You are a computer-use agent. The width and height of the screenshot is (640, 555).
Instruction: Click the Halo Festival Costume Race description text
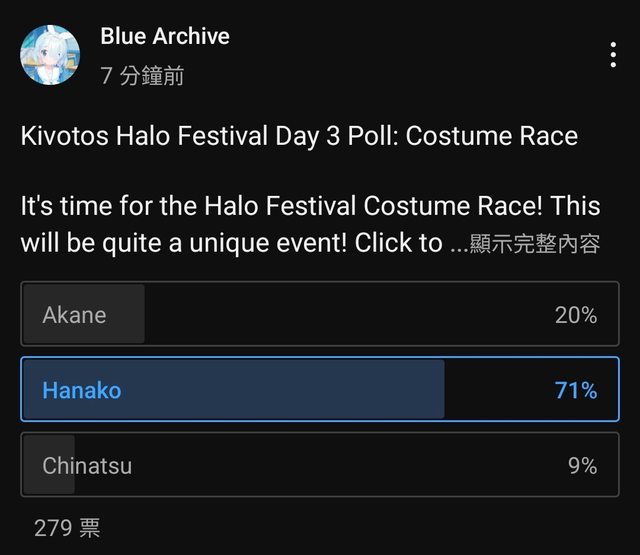point(310,207)
